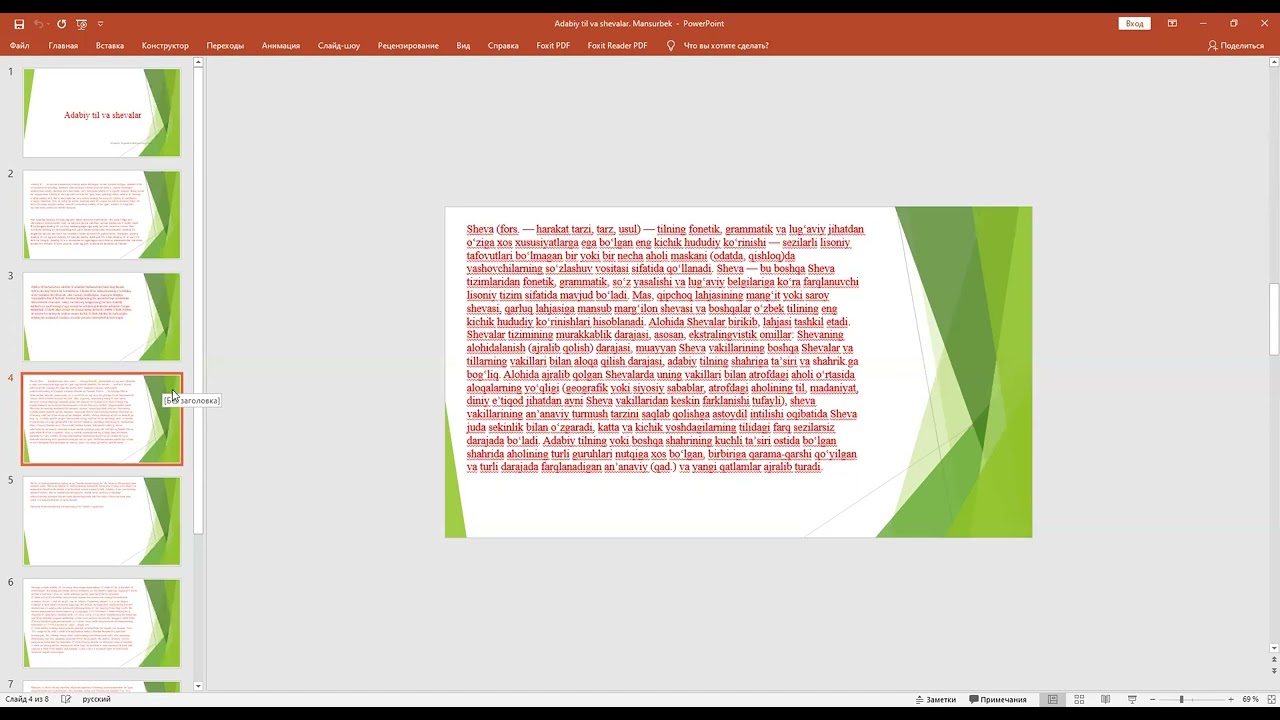Click the thumbnail pane scroll-up arrow
This screenshot has width=1280, height=720.
pyautogui.click(x=198, y=63)
